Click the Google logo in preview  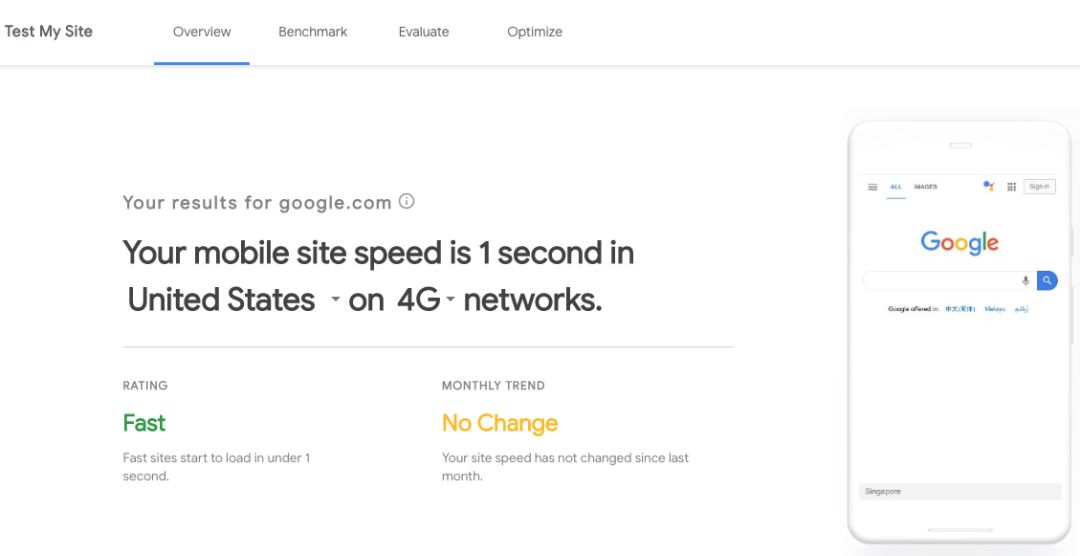pos(959,243)
